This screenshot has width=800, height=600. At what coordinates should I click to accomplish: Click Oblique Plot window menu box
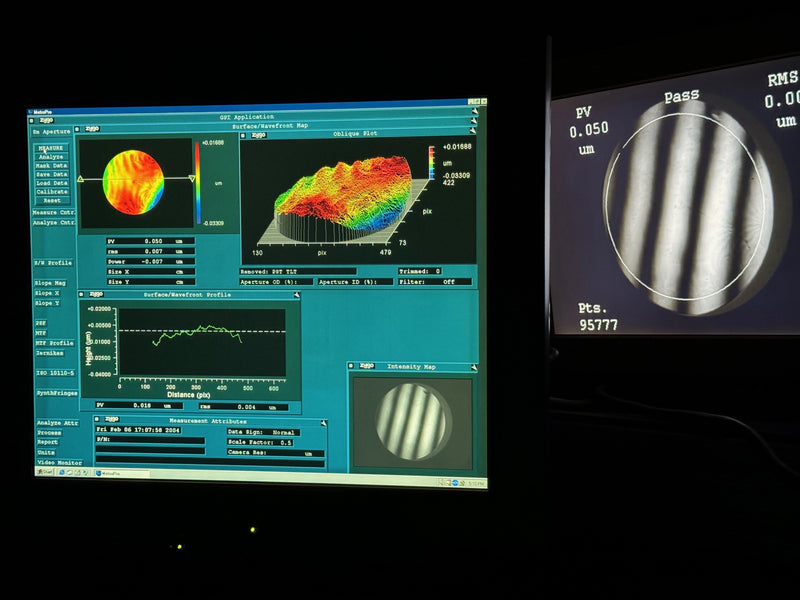[243, 136]
